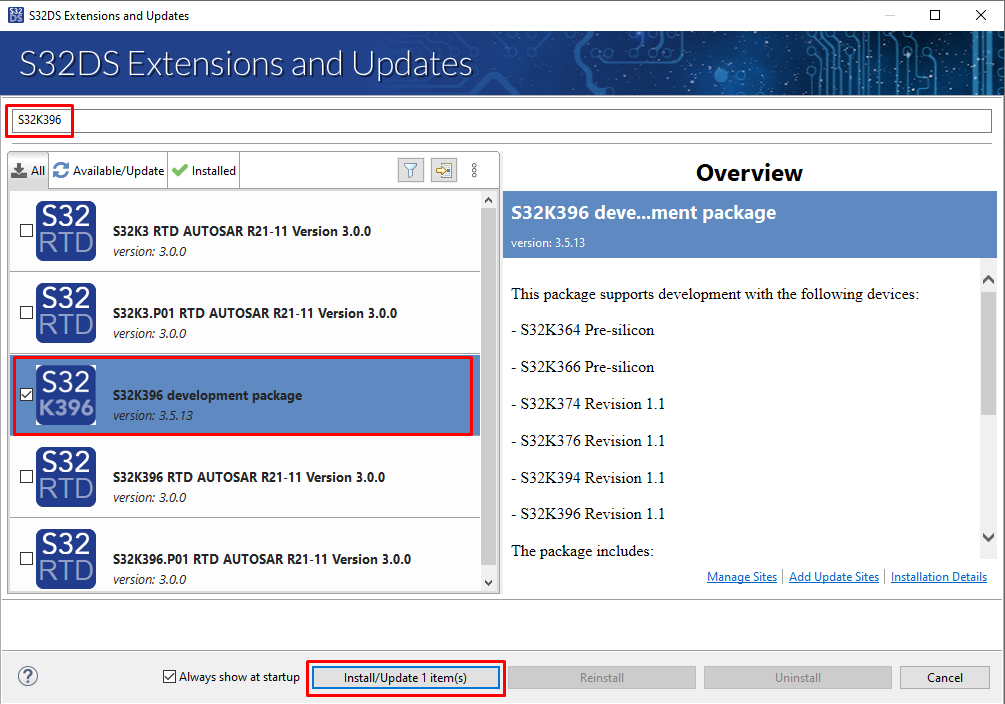Close the S32DS Extensions and Updates window
The width and height of the screenshot is (1005, 704).
click(981, 15)
